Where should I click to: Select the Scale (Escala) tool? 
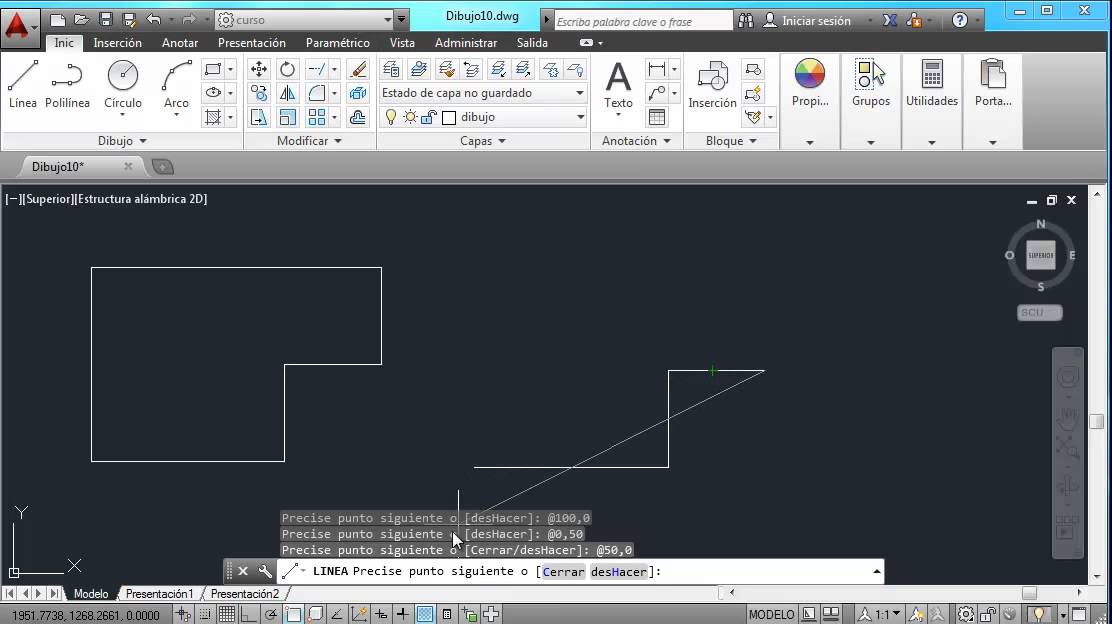coord(287,117)
